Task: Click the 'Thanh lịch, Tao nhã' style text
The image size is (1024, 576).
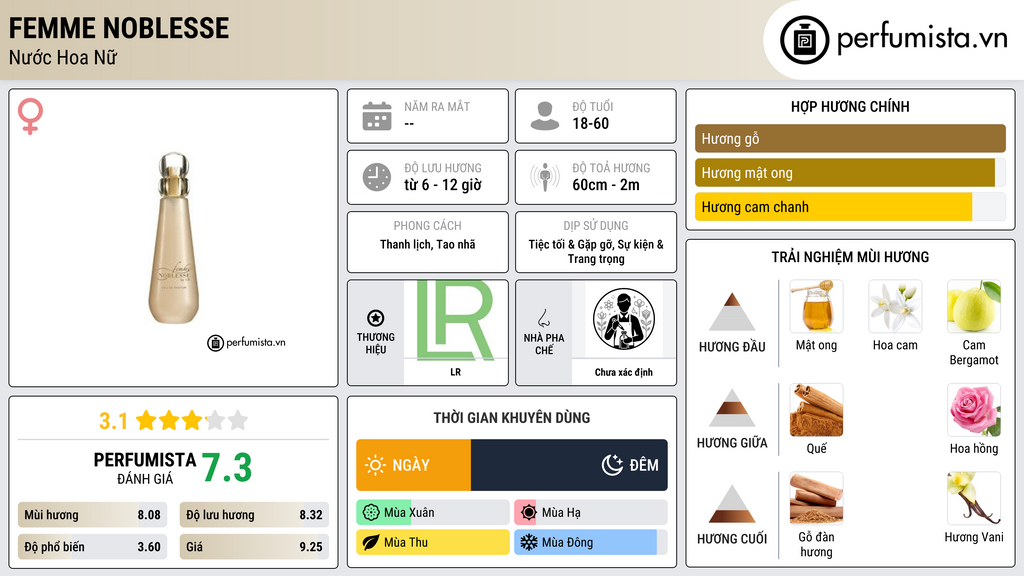Action: point(428,244)
